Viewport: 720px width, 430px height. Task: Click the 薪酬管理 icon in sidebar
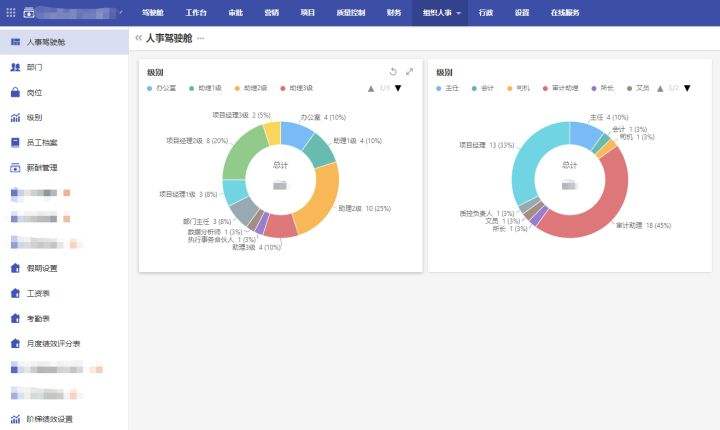(x=15, y=167)
